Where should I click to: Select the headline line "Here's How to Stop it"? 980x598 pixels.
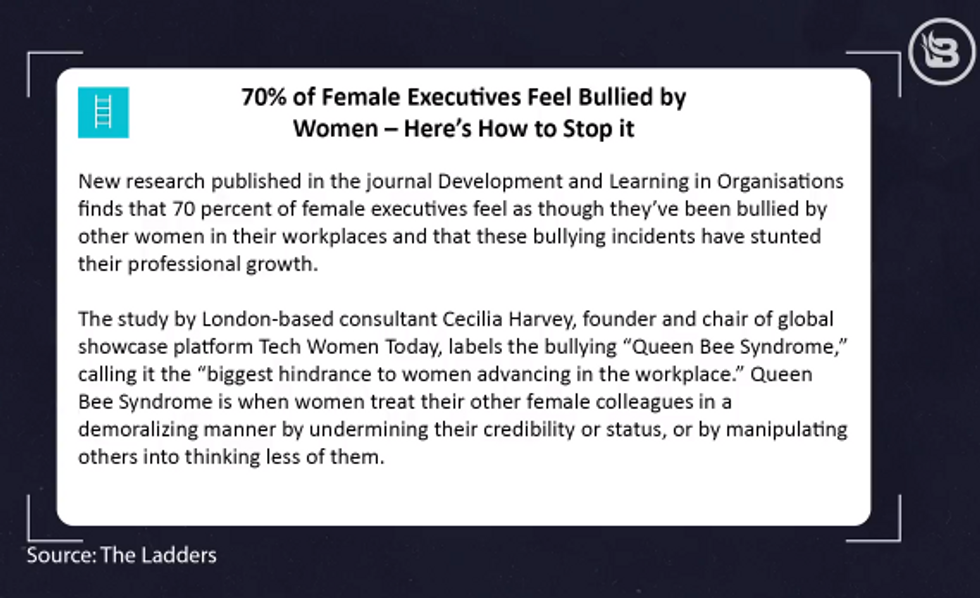pyautogui.click(x=519, y=129)
